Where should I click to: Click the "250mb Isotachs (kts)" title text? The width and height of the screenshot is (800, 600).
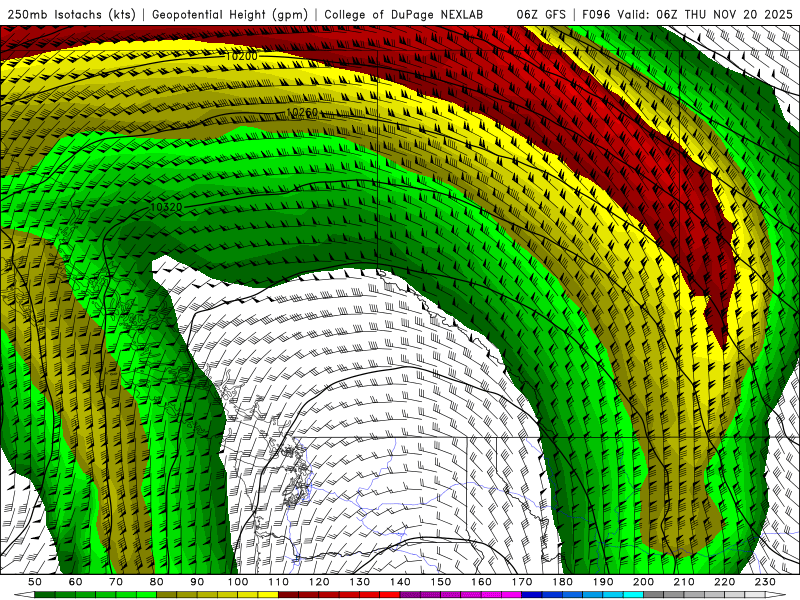pos(72,14)
